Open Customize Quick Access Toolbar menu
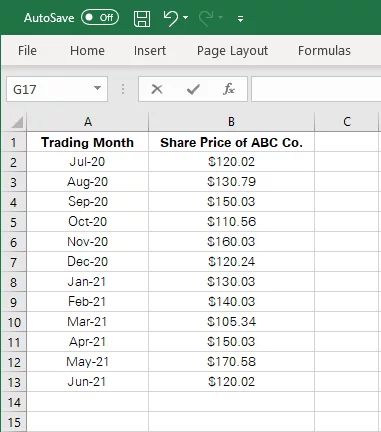 tap(240, 19)
